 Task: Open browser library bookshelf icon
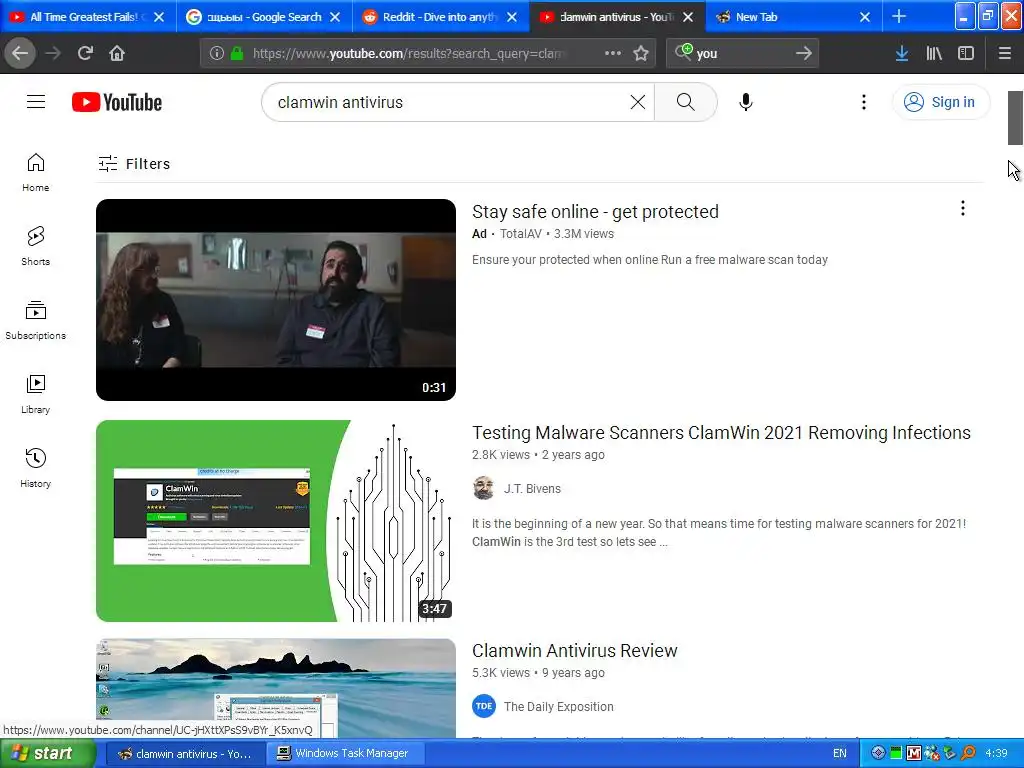pyautogui.click(x=934, y=53)
